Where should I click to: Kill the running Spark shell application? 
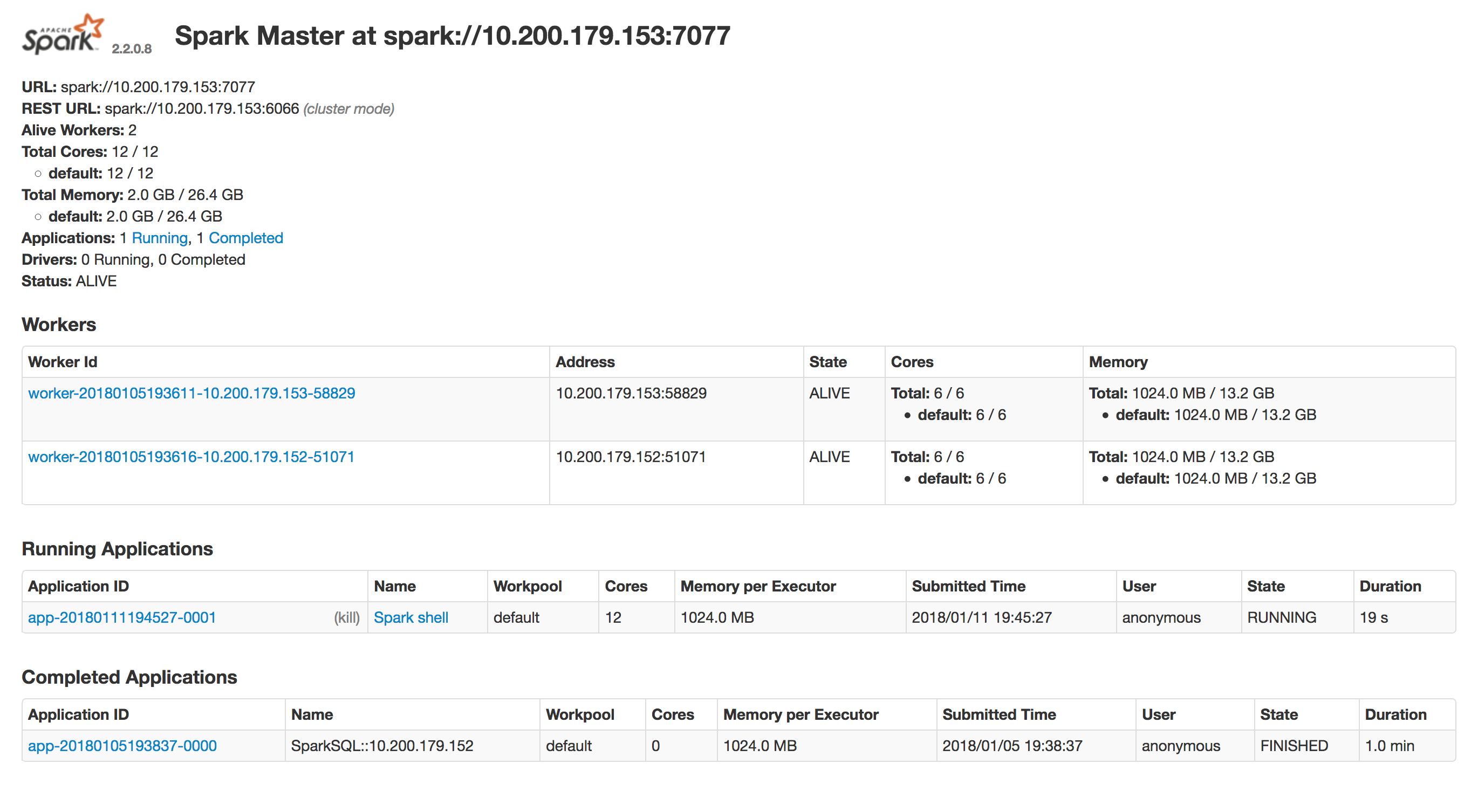pos(346,617)
